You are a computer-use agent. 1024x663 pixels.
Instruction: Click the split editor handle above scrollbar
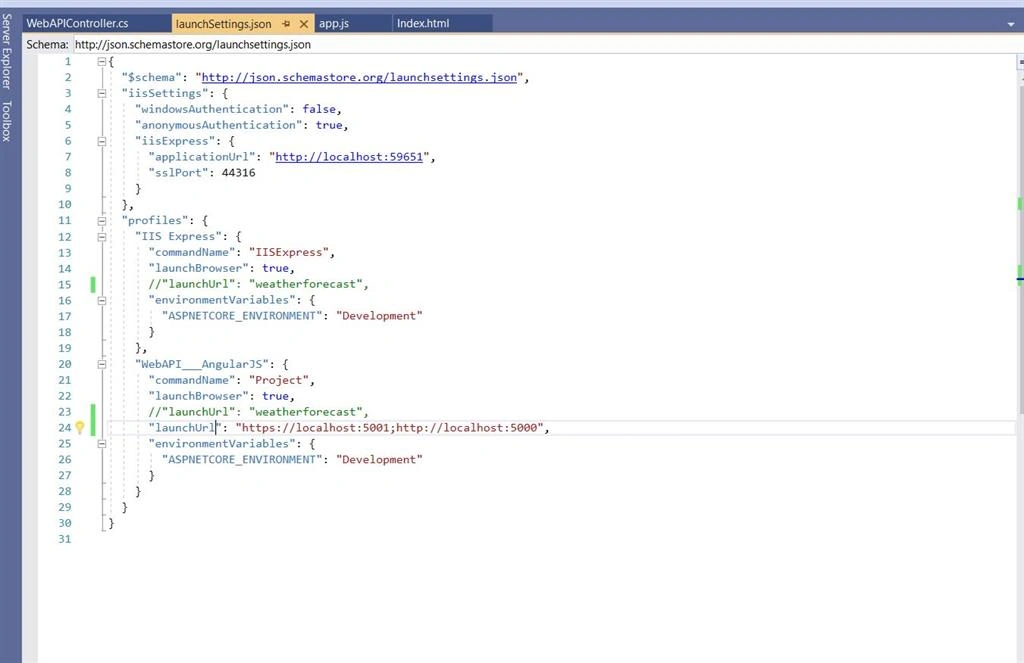tap(1021, 62)
